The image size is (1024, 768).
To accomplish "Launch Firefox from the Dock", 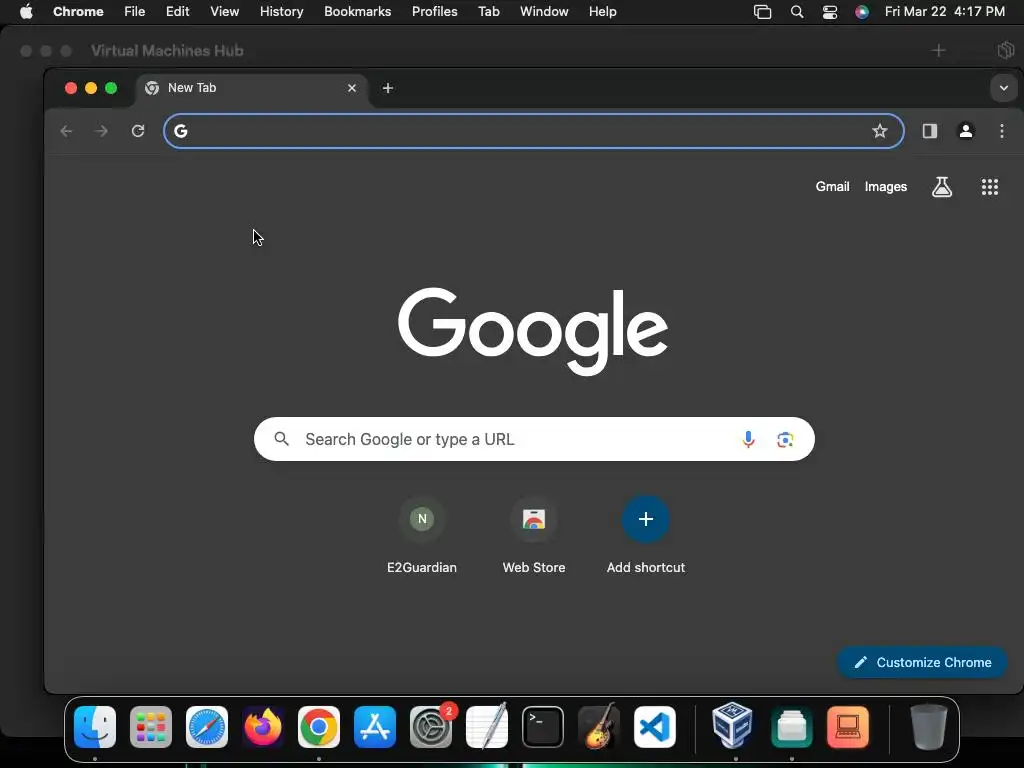I will tap(263, 727).
